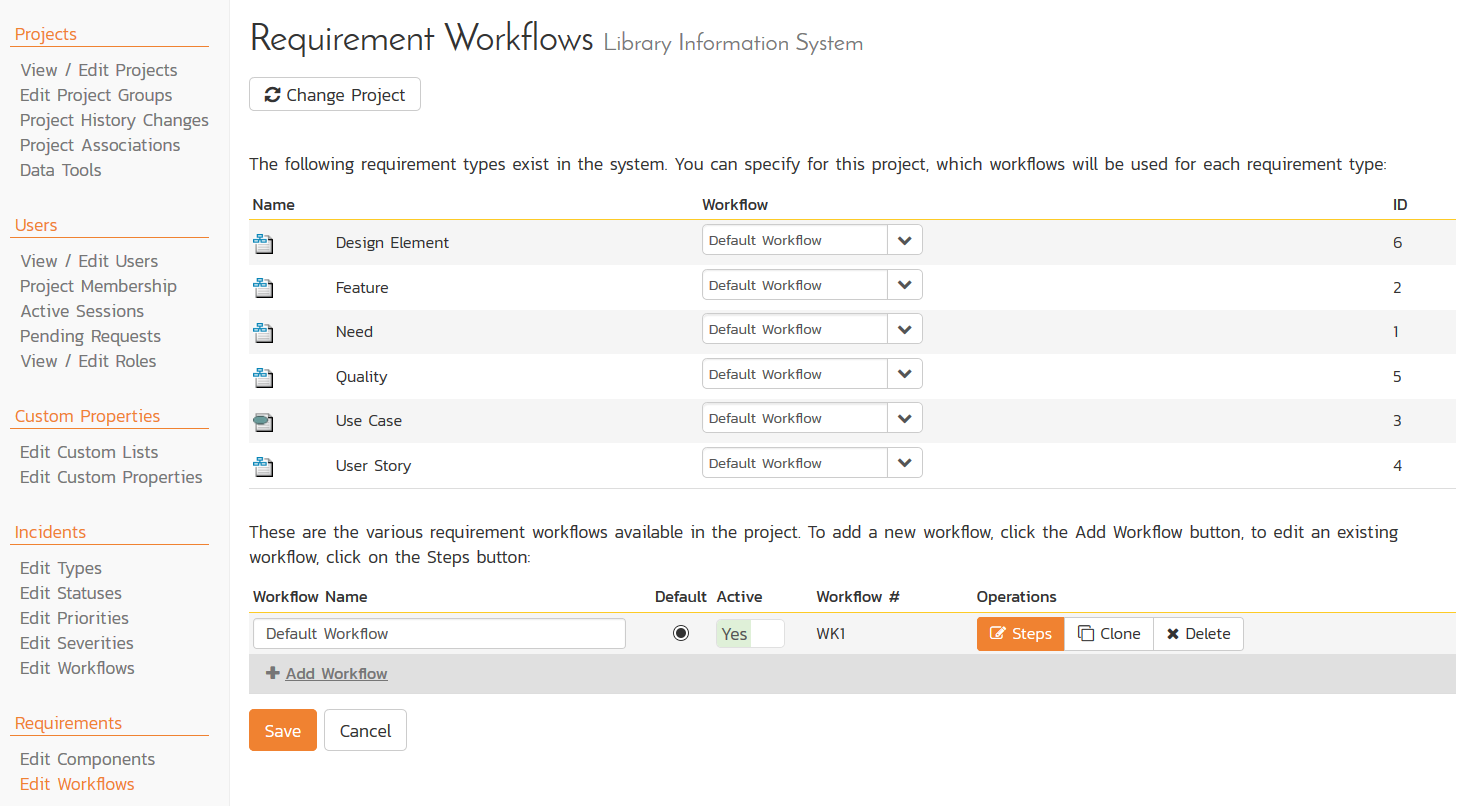This screenshot has width=1475, height=806.
Task: Click the Use Case requirement type icon
Action: tap(263, 421)
